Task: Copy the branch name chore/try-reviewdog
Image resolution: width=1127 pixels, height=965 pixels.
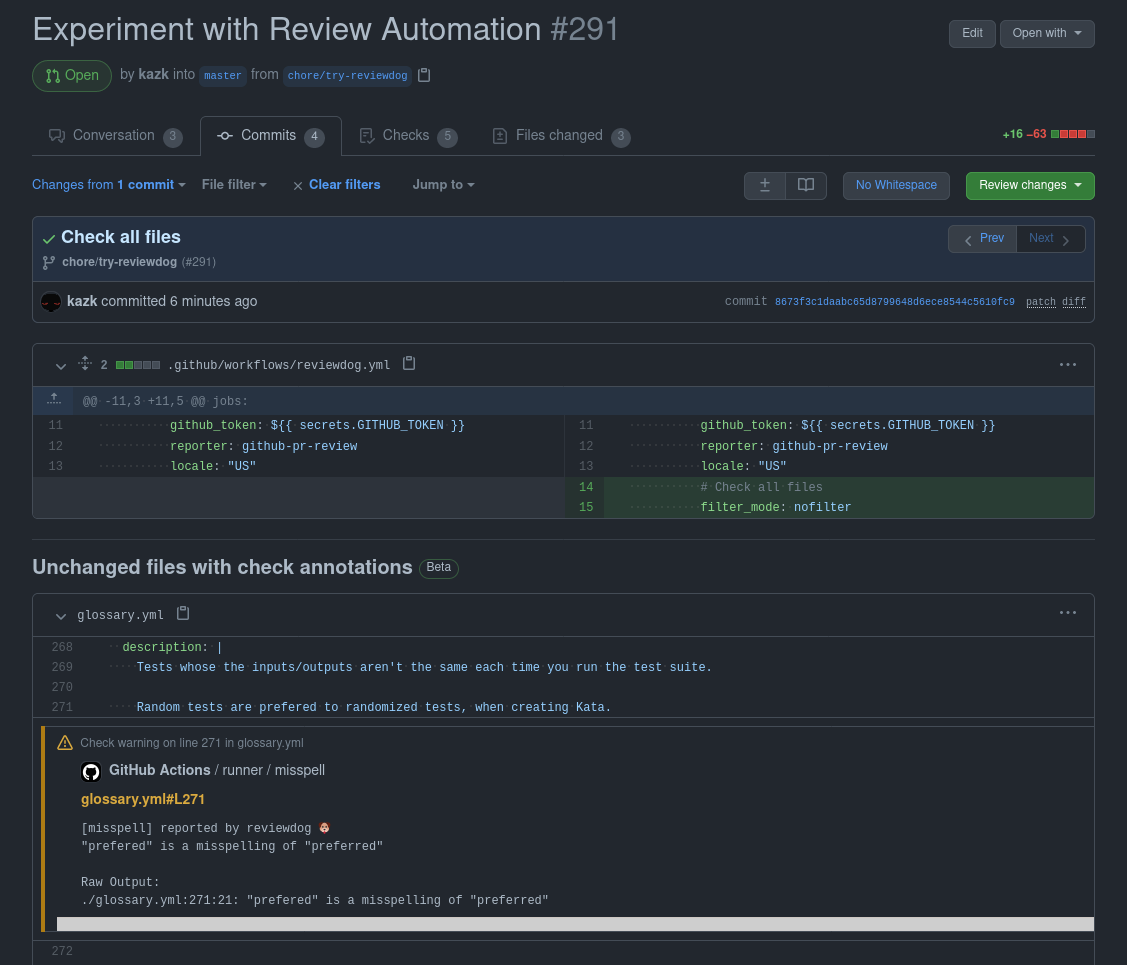Action: (424, 75)
